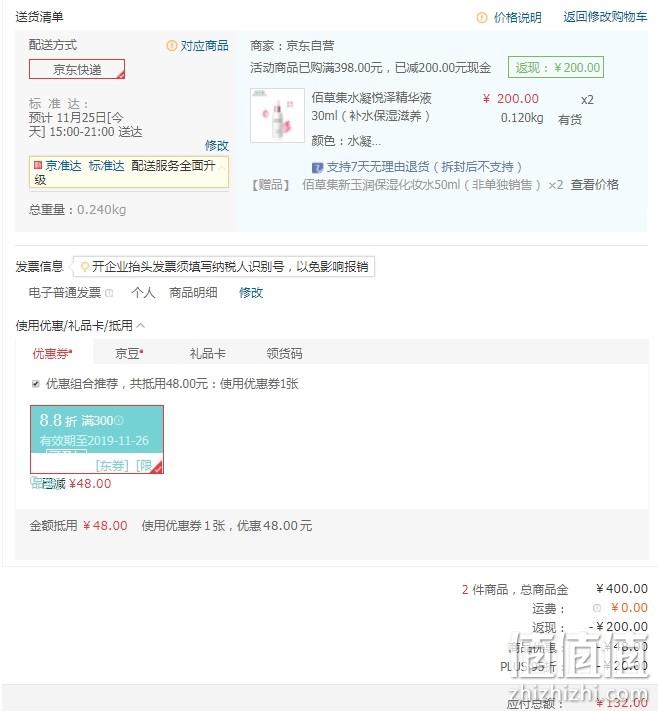Click 查看价格 for the gift item
Image resolution: width=658 pixels, height=711 pixels.
pos(595,185)
